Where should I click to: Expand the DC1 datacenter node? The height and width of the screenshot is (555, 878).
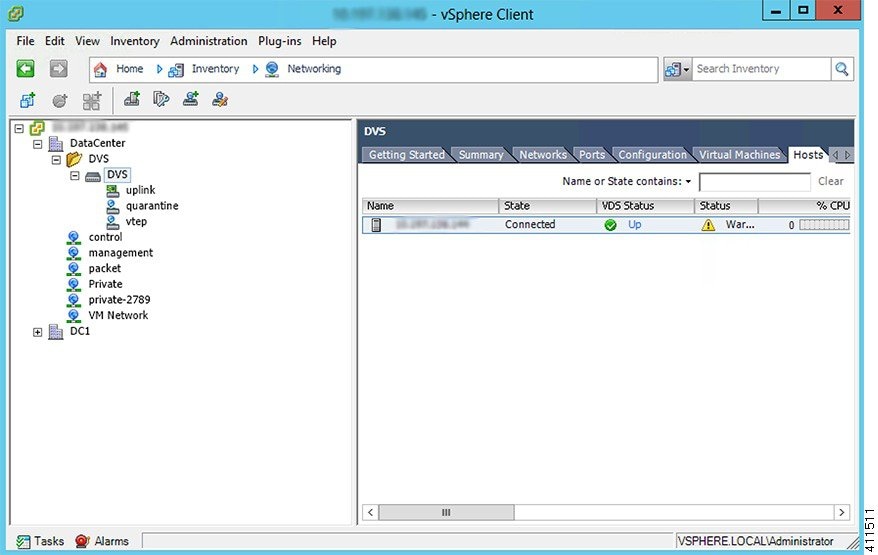pos(38,332)
